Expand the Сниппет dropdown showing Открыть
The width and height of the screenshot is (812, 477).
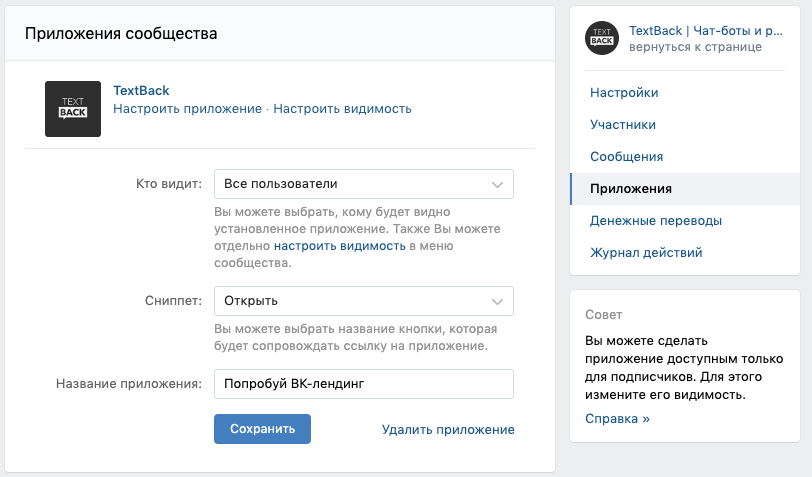[x=364, y=301]
